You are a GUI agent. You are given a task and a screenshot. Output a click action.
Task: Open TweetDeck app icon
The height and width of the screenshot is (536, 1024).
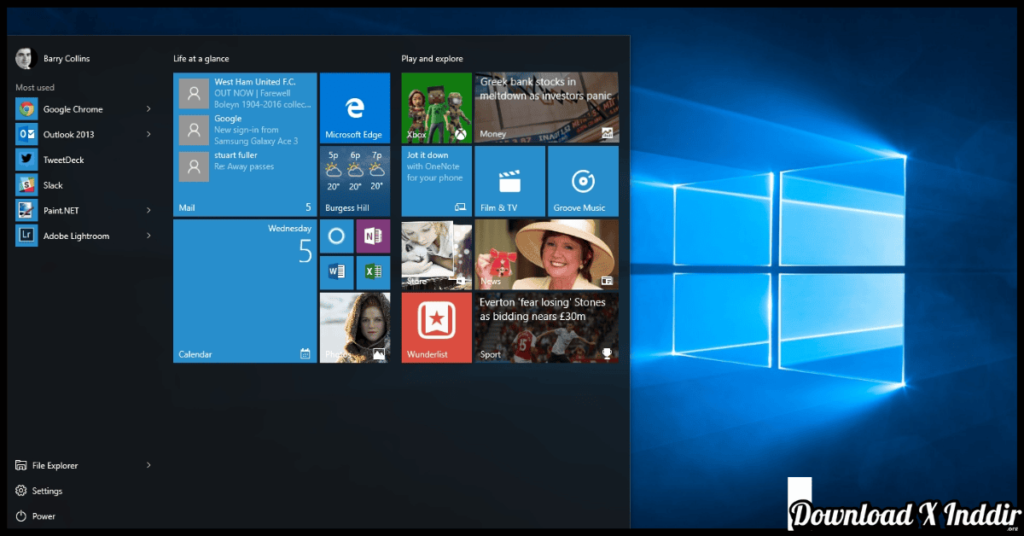(x=26, y=159)
